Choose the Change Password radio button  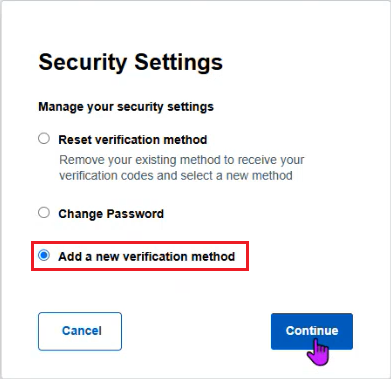pos(44,213)
